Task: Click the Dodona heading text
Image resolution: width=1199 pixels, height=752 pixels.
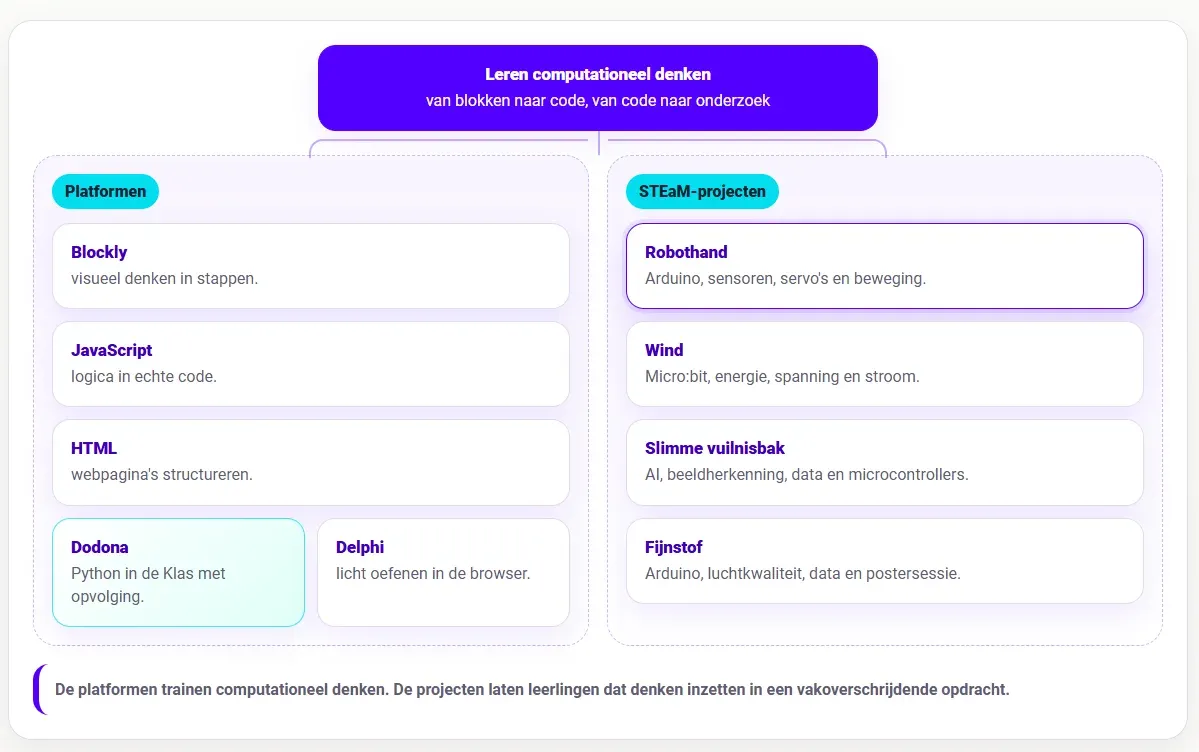Action: tap(99, 547)
